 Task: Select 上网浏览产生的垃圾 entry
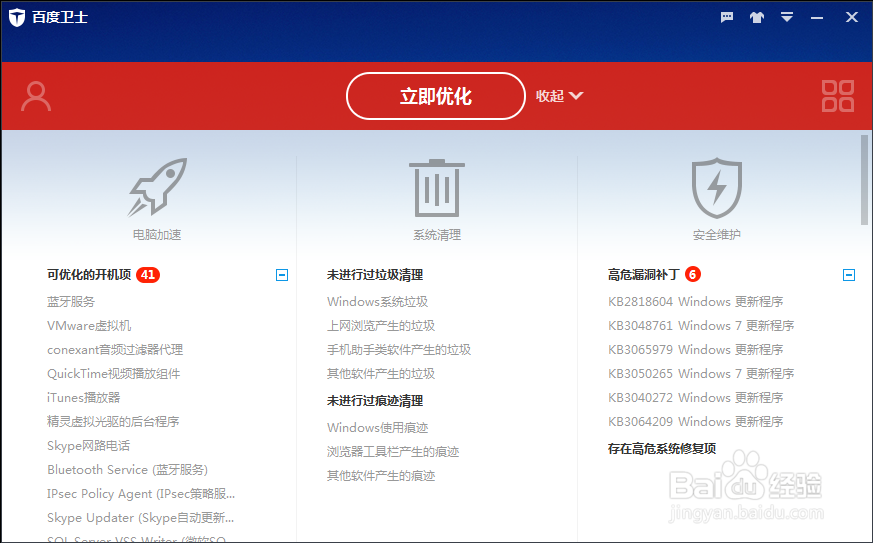point(381,326)
